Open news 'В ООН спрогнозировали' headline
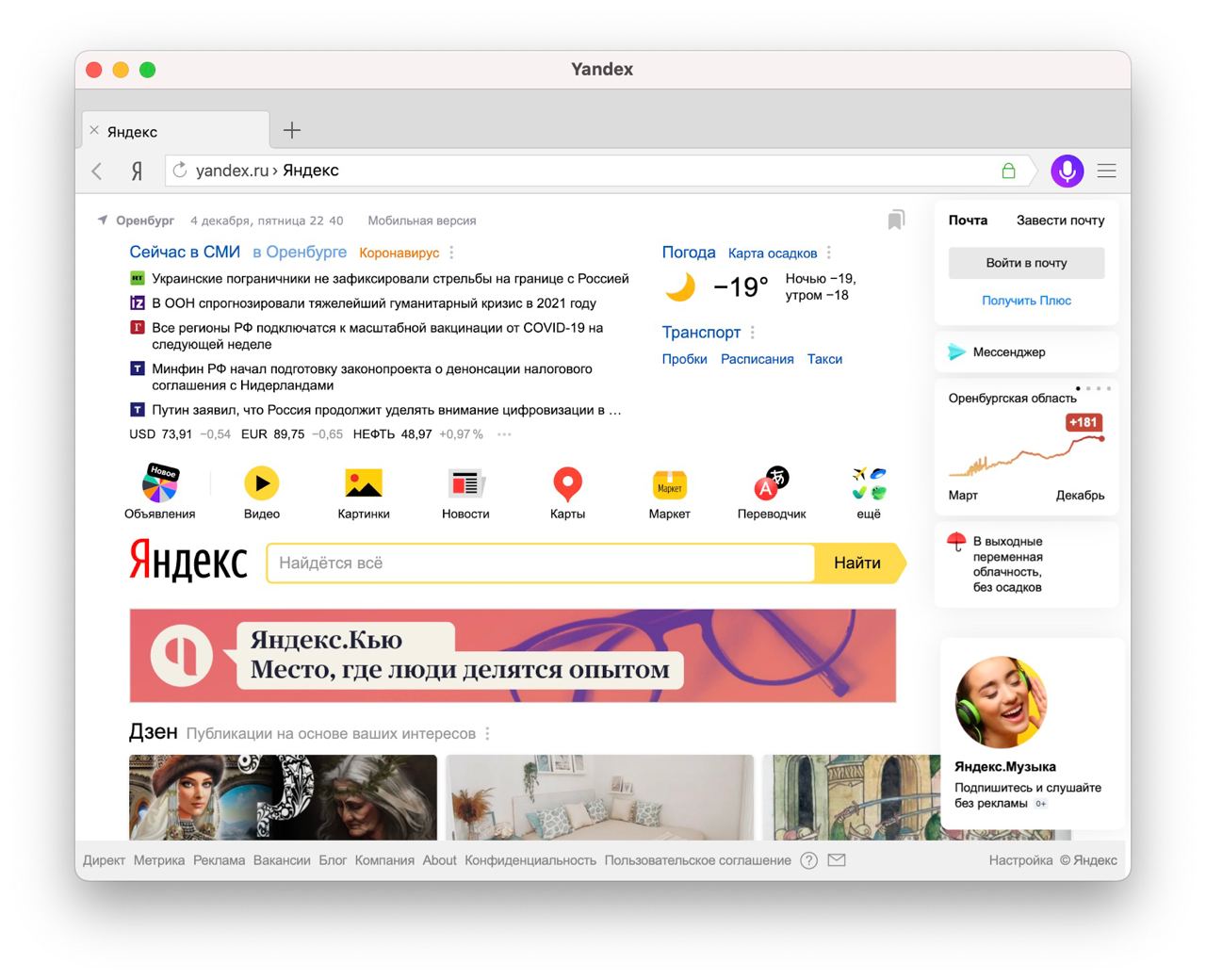The image size is (1206, 980). tap(374, 302)
